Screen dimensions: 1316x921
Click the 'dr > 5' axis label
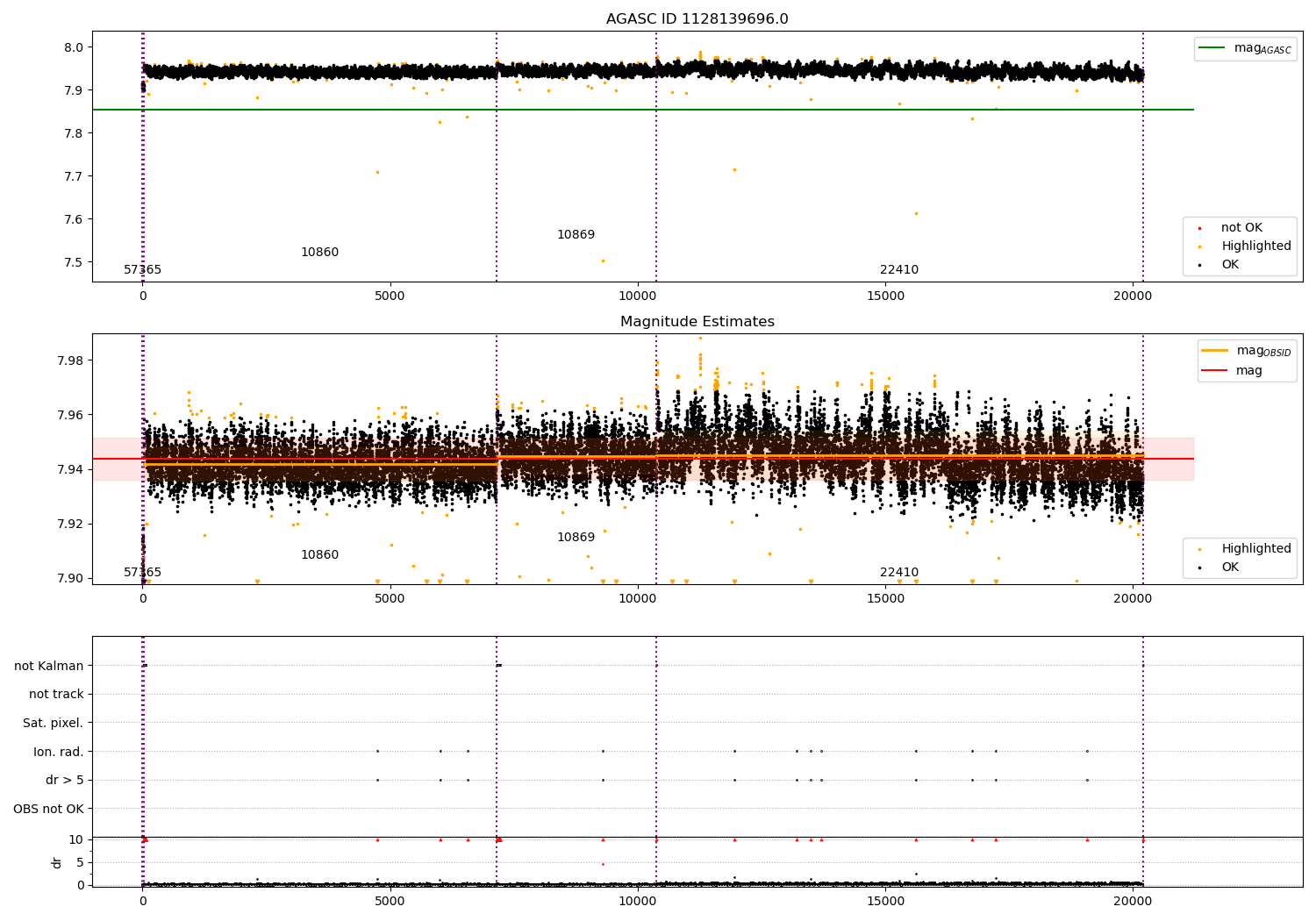click(x=64, y=781)
